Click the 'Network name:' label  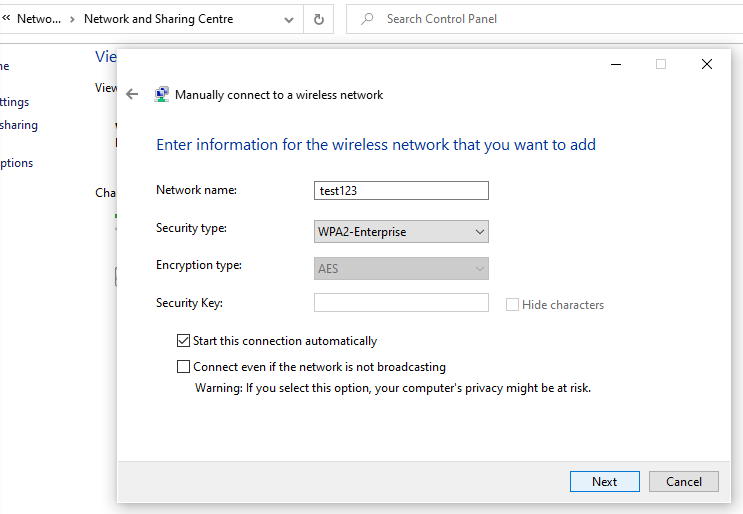[196, 190]
